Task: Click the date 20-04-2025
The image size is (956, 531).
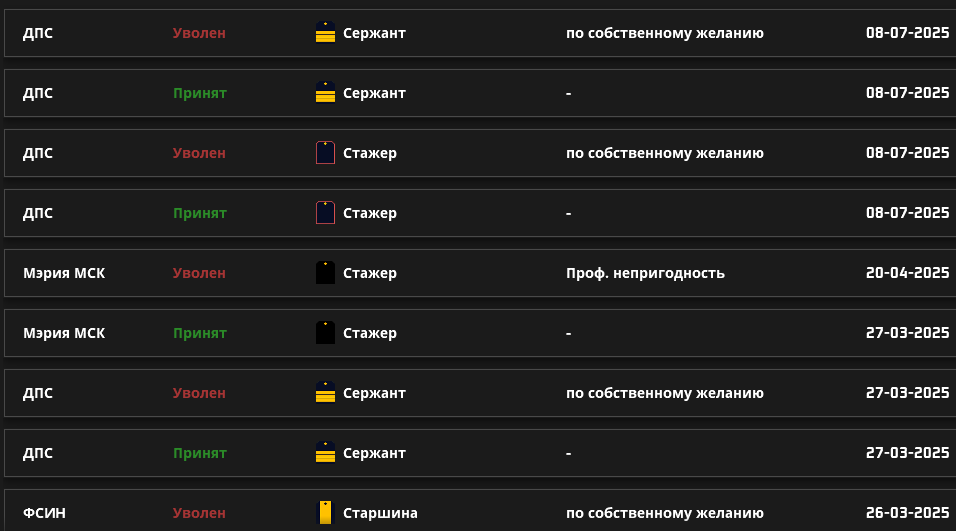Action: click(x=907, y=273)
